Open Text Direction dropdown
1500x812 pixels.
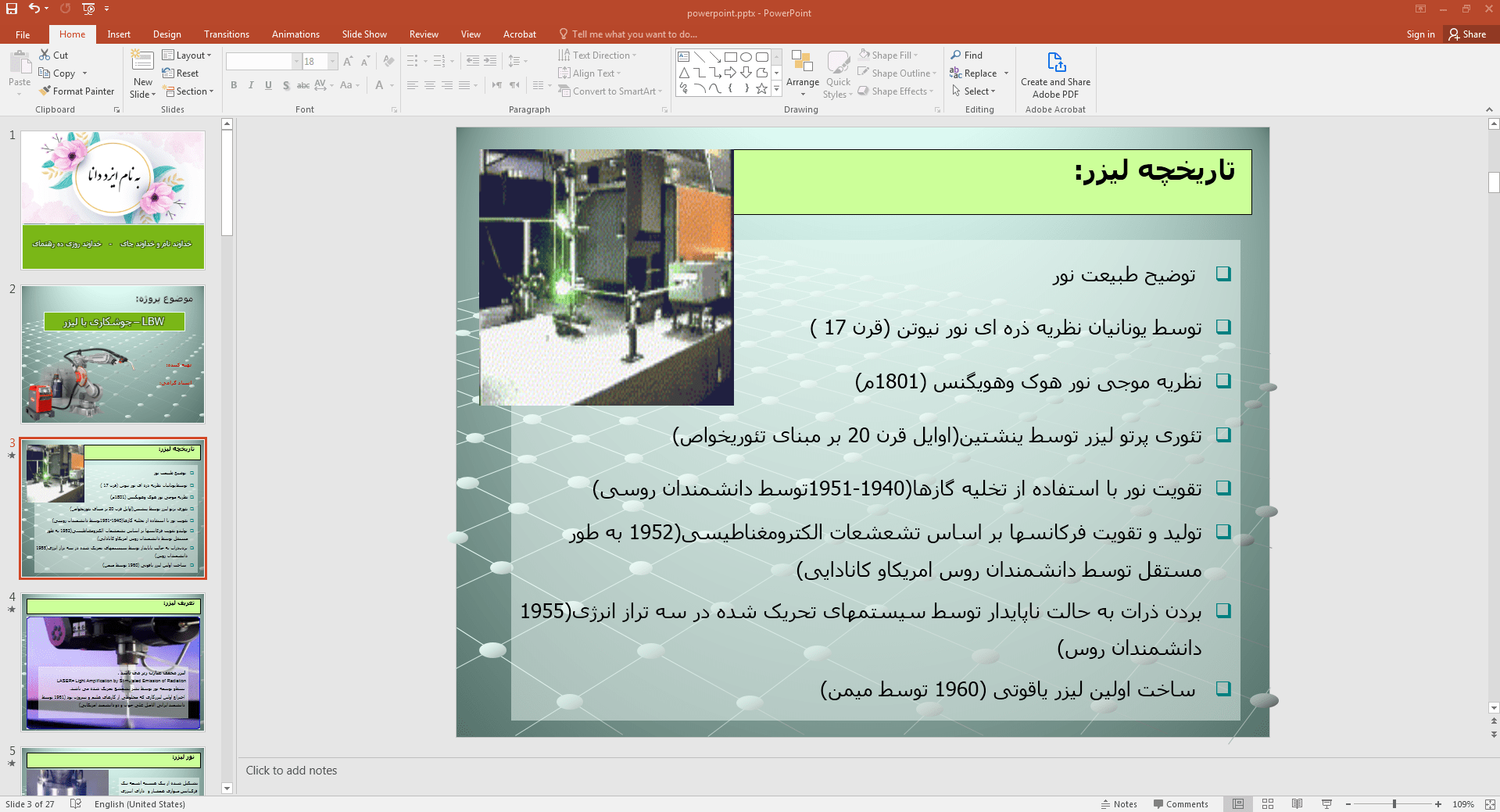(598, 55)
